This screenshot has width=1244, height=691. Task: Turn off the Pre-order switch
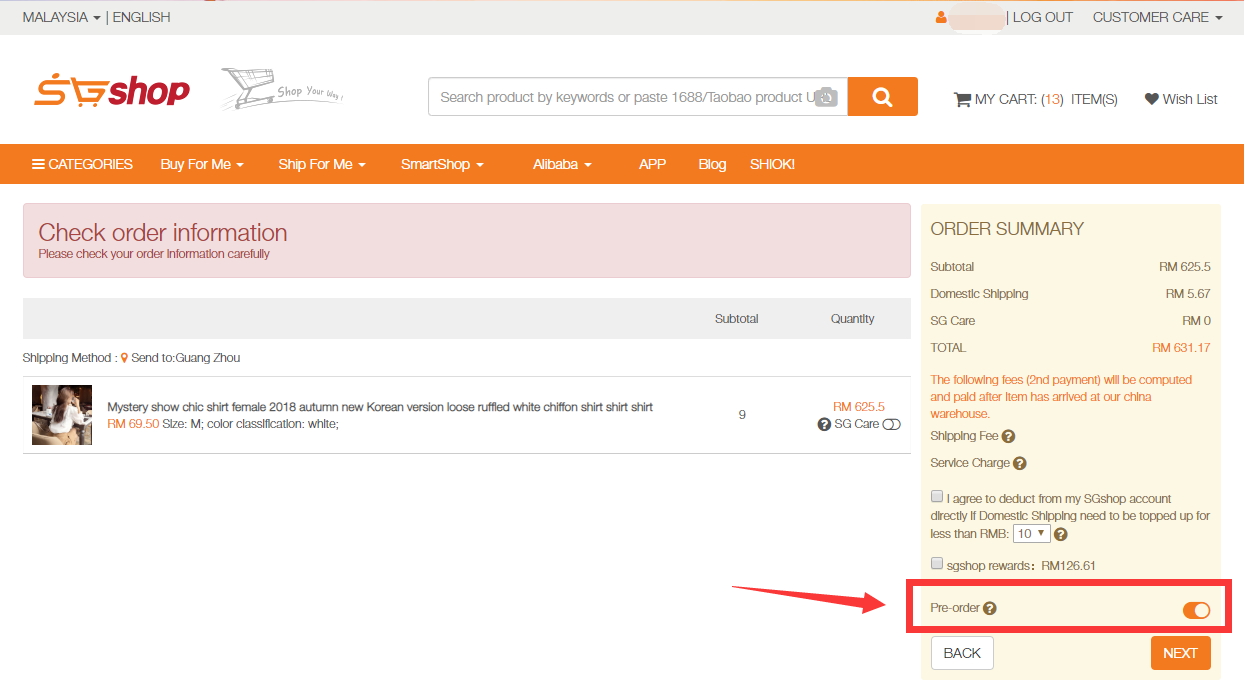1196,610
